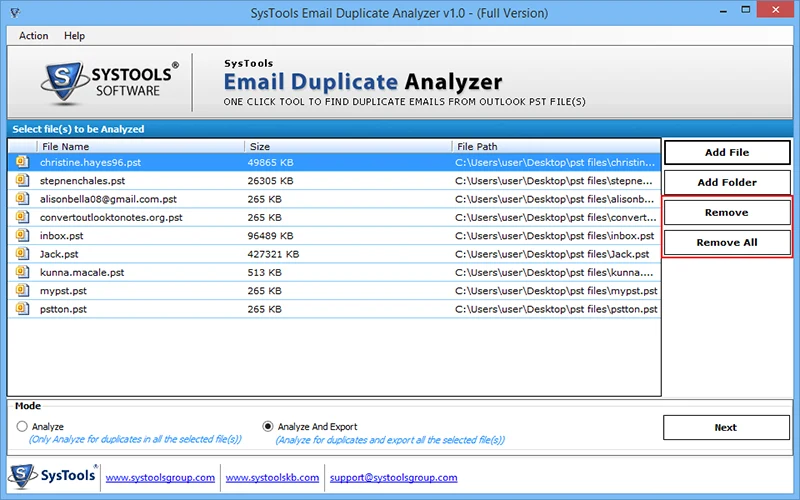Select the pstton.pst file name
The width and height of the screenshot is (800, 500).
pos(63,310)
